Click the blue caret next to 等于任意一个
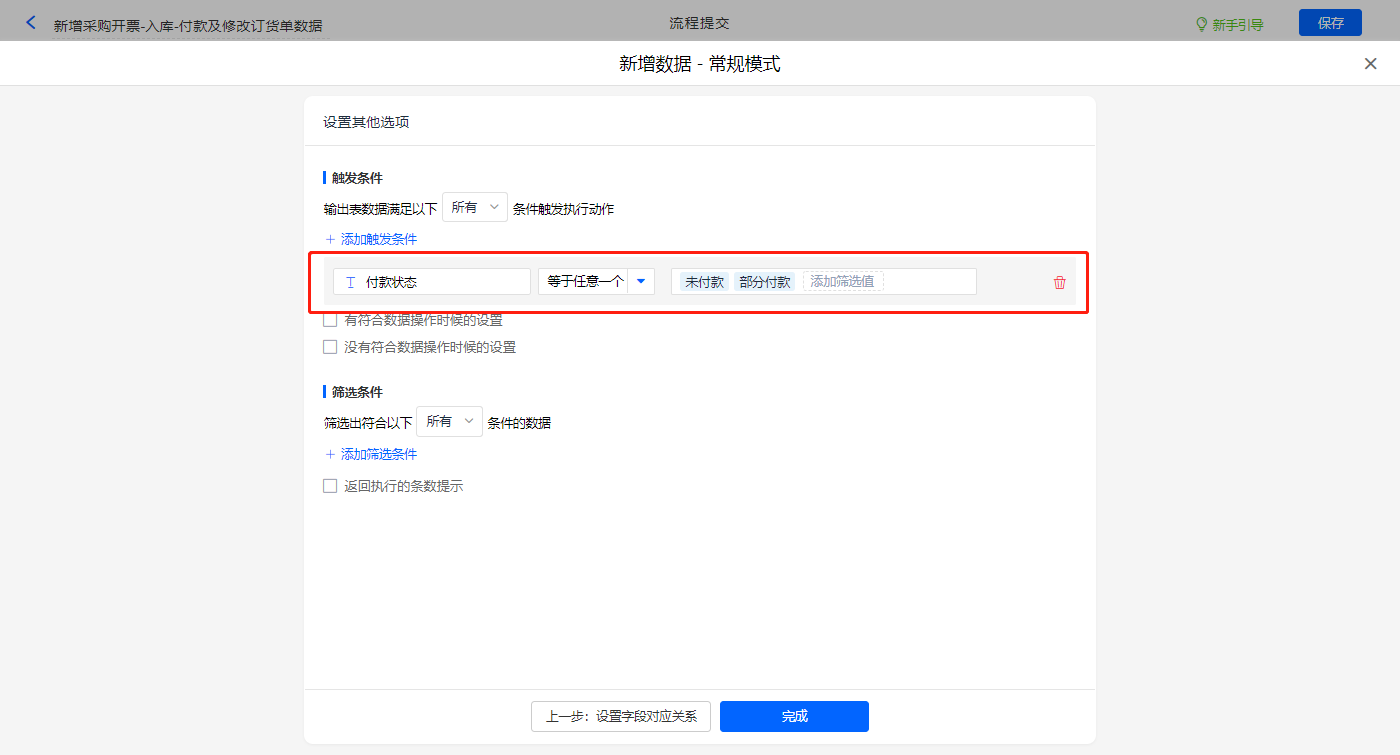 pos(641,282)
